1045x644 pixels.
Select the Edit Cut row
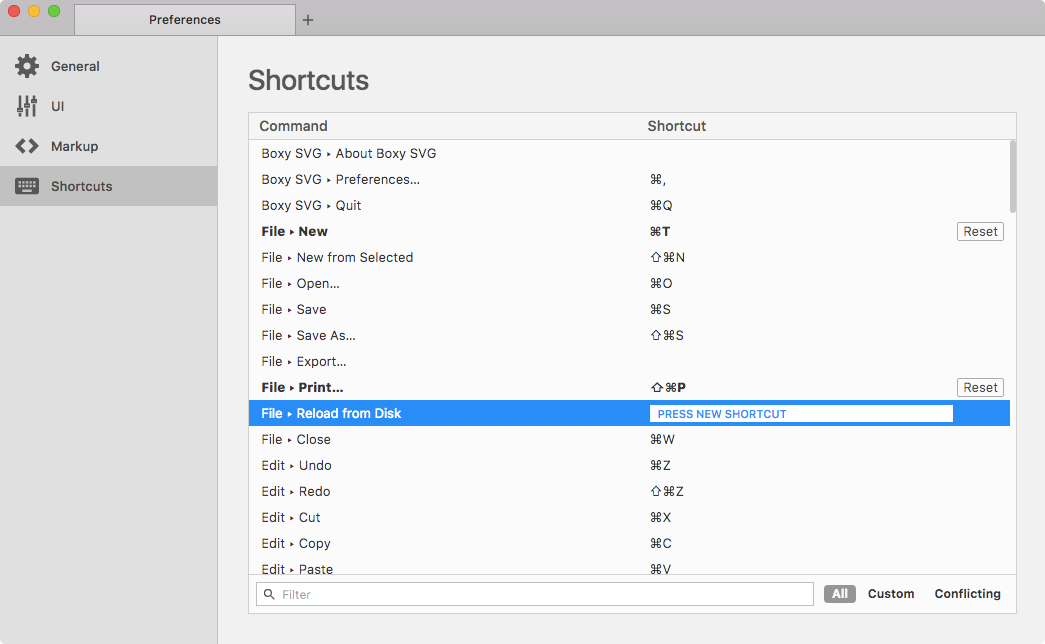pyautogui.click(x=629, y=517)
